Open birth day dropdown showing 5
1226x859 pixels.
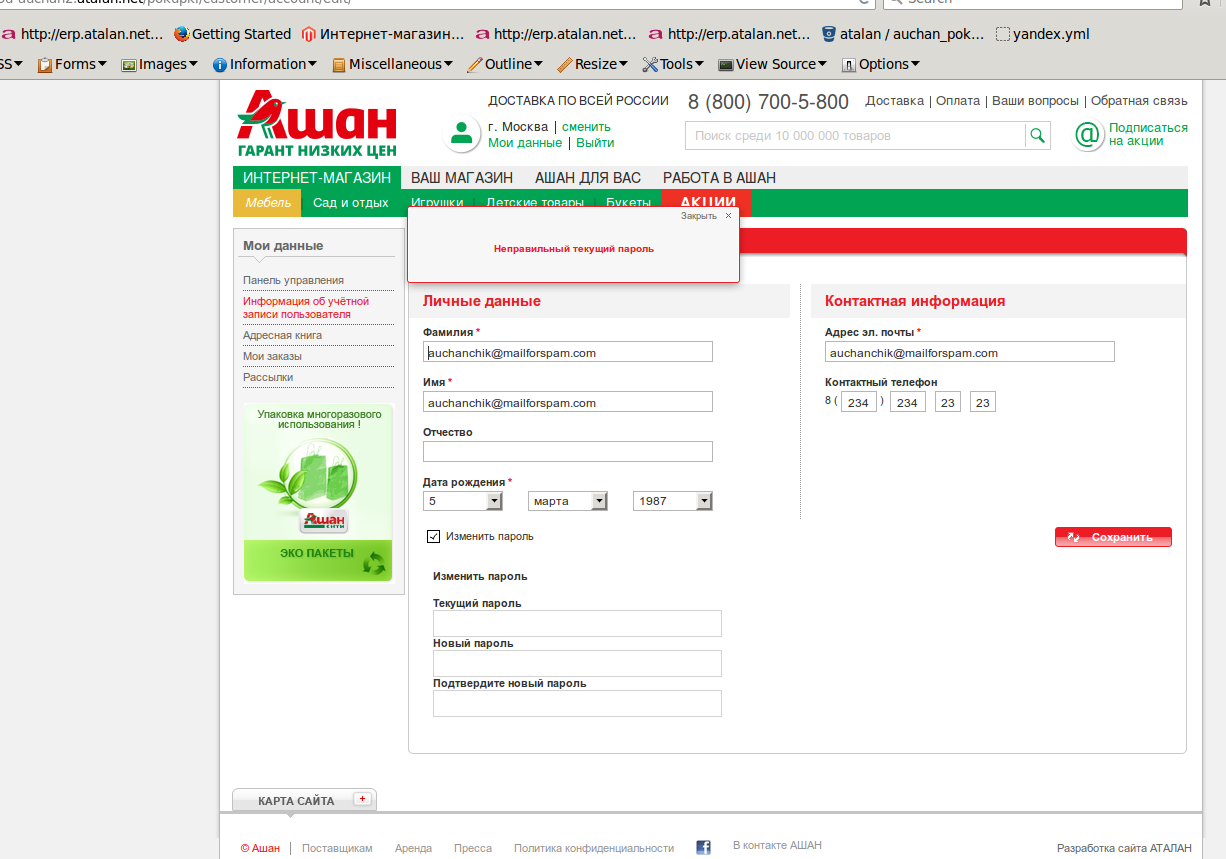(462, 501)
